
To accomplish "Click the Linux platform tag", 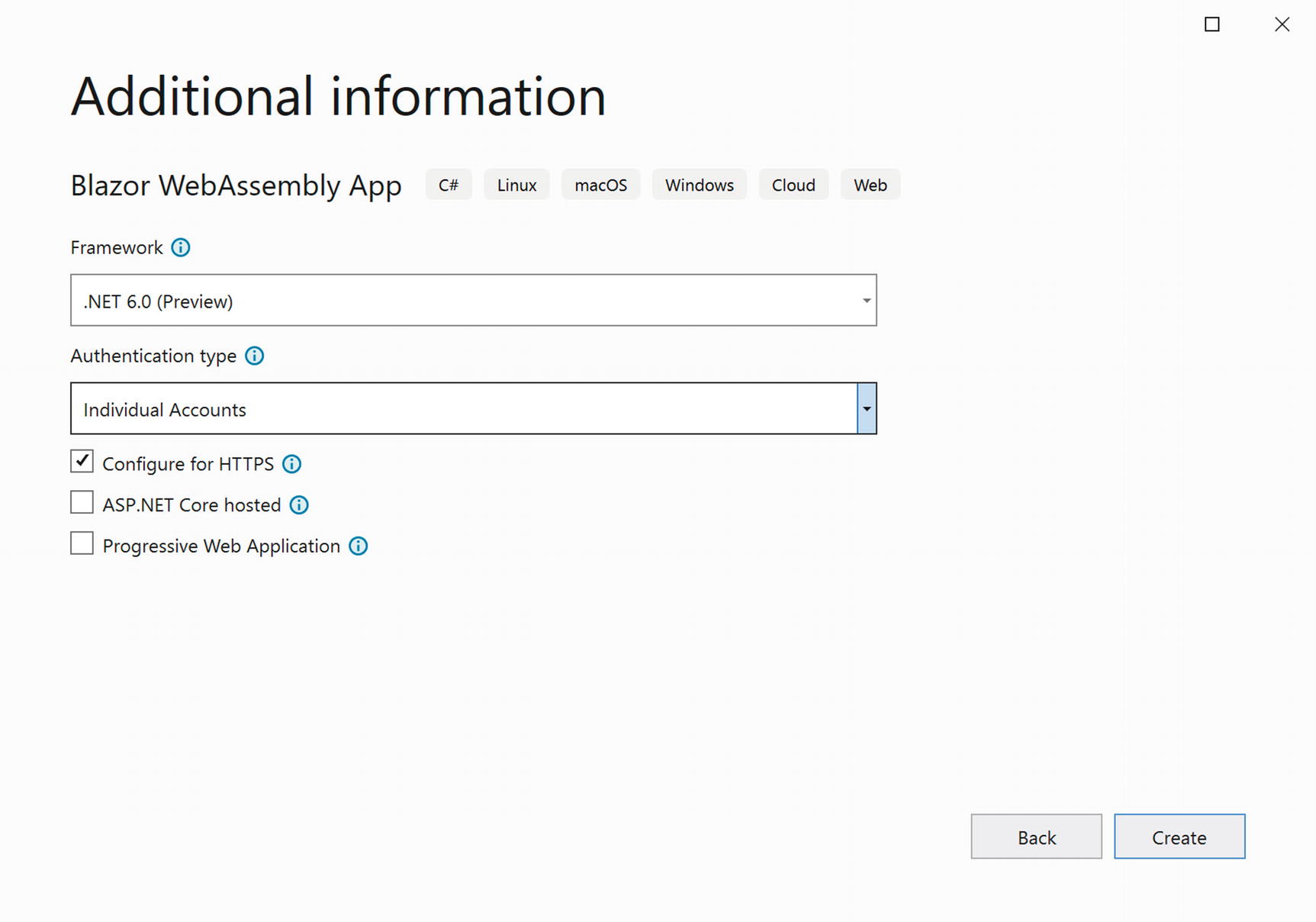I will tap(516, 185).
